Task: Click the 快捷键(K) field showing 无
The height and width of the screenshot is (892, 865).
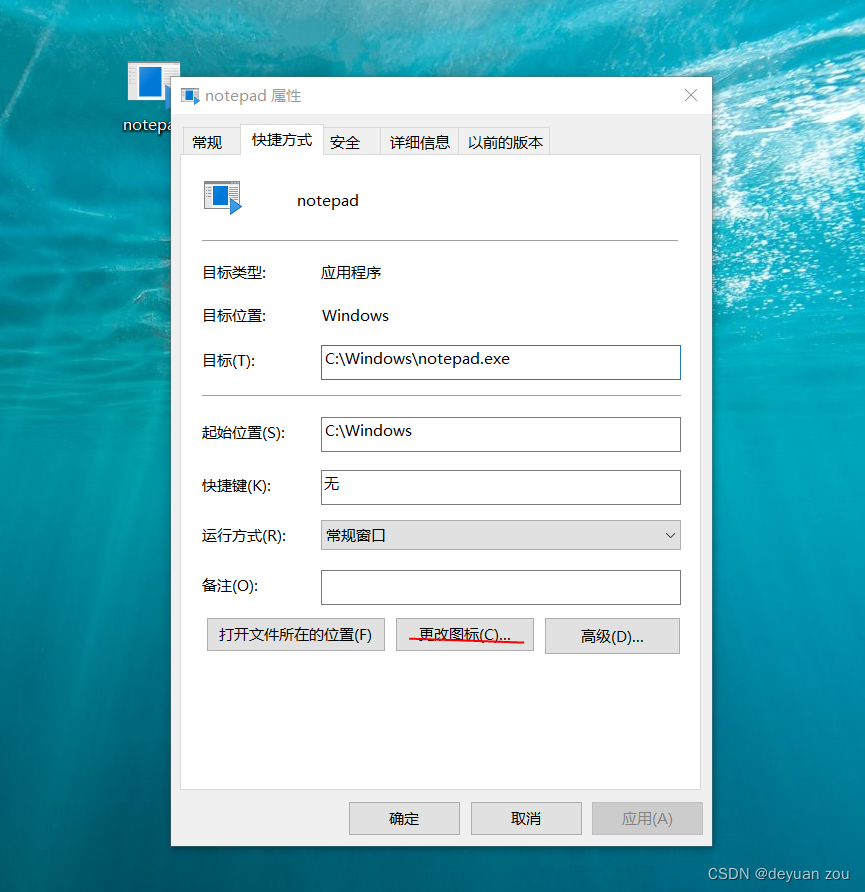Action: [500, 488]
